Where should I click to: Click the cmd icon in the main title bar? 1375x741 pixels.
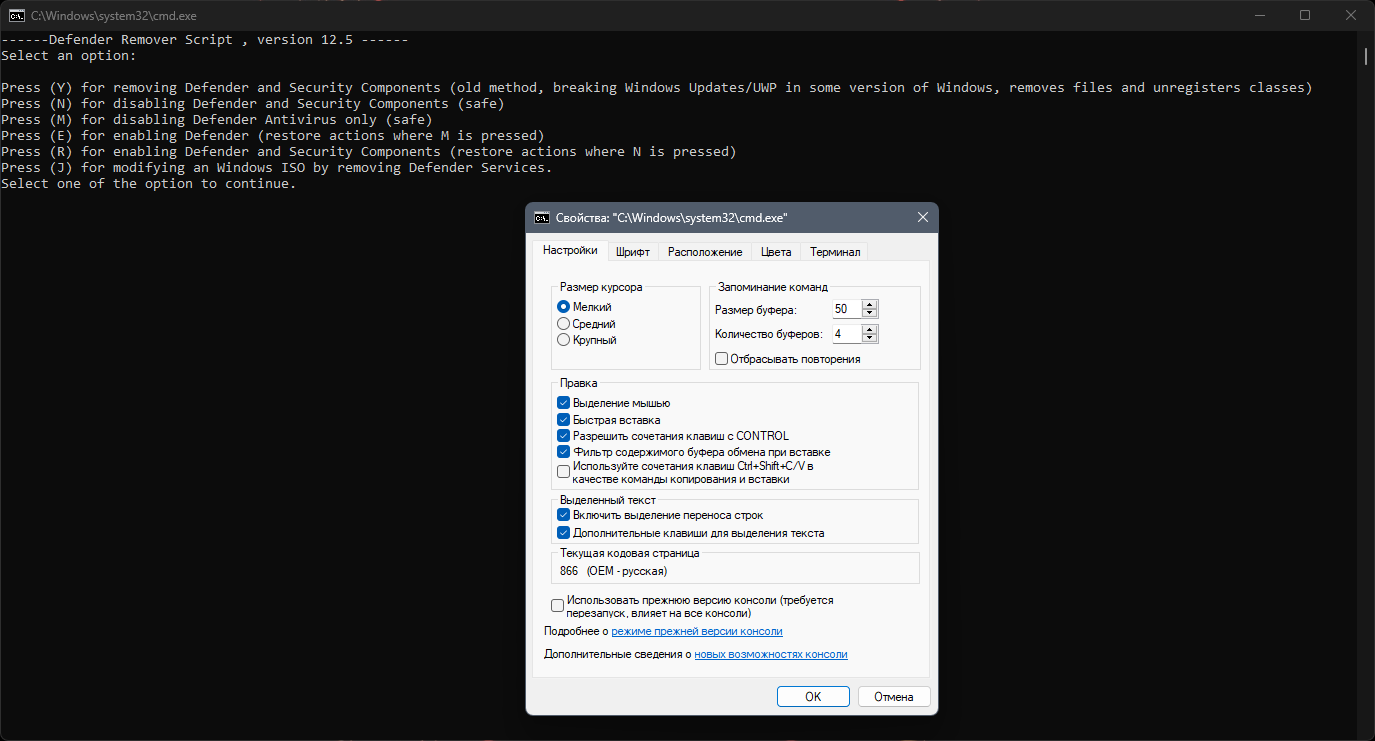pos(17,15)
